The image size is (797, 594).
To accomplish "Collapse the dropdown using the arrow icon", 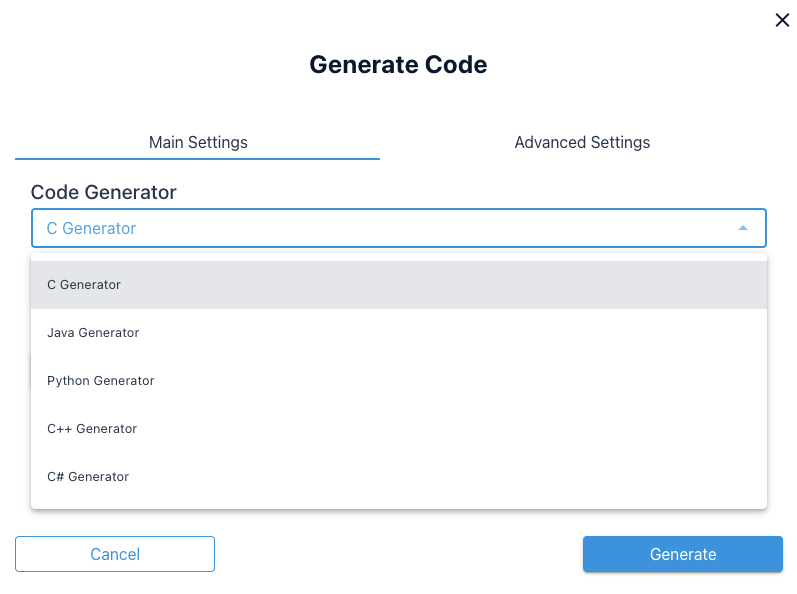I will [x=742, y=228].
